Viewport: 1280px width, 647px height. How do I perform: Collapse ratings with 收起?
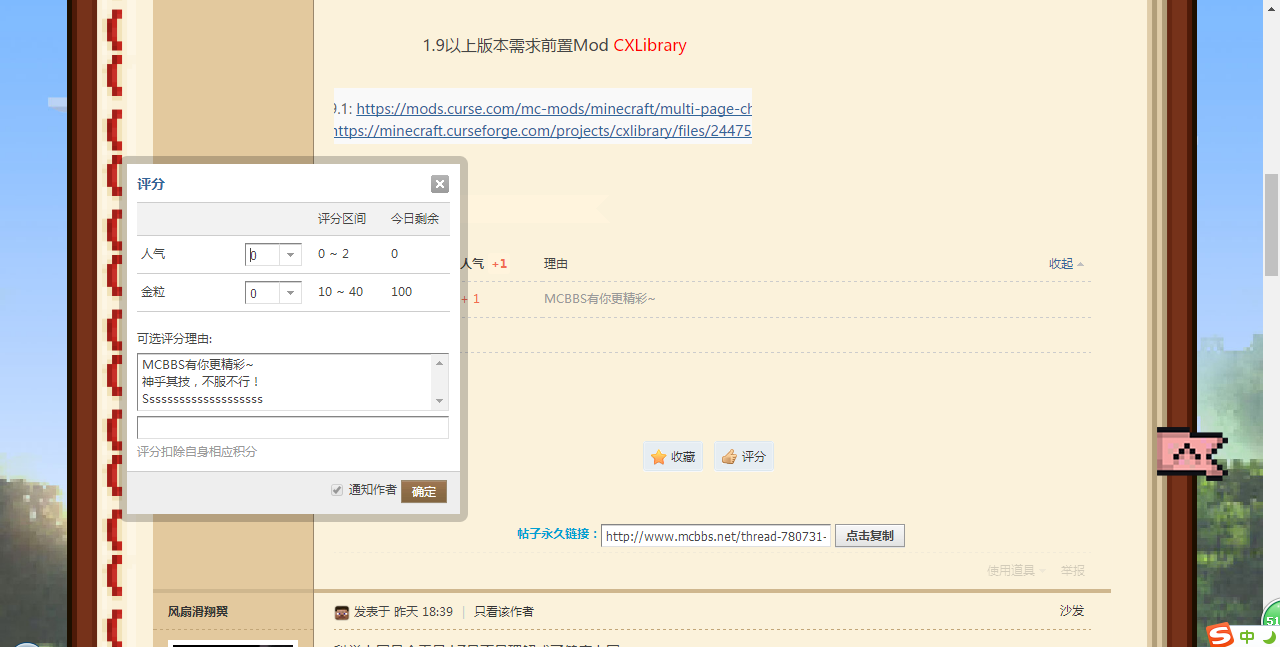tap(1066, 264)
